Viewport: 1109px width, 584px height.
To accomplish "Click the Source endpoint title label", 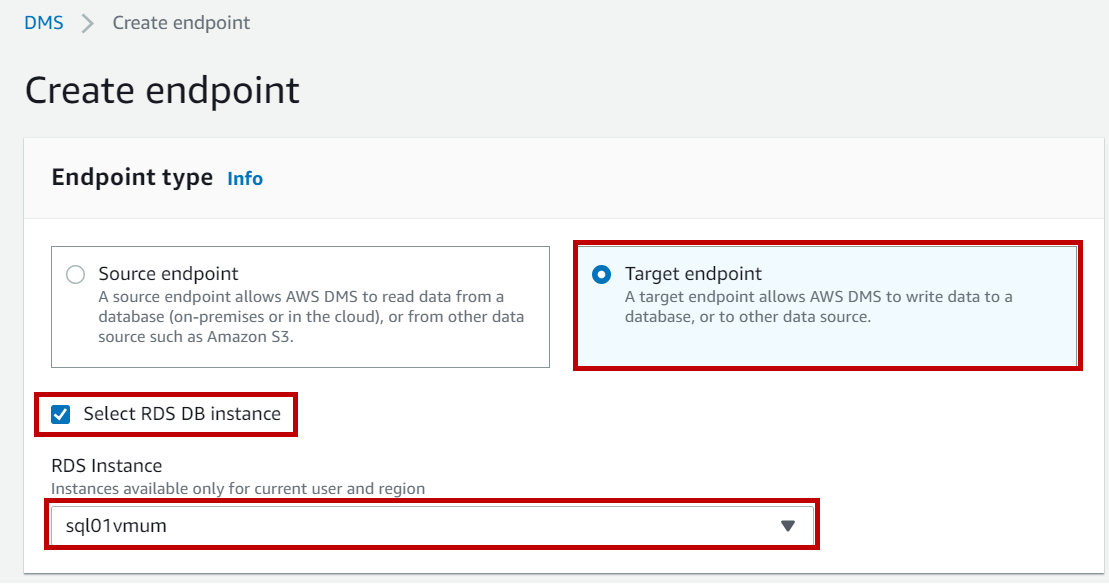I will [x=168, y=274].
